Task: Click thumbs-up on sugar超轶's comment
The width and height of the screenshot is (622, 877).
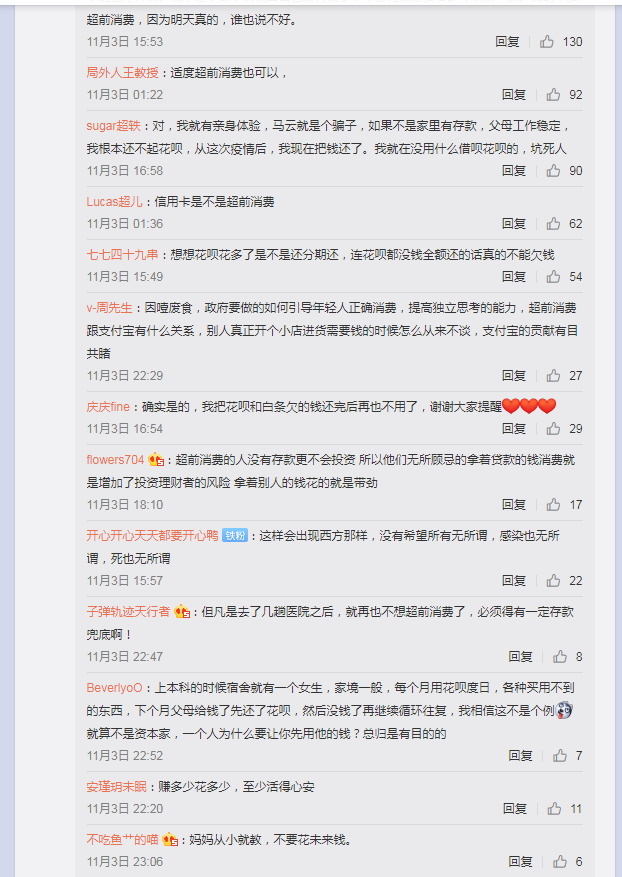Action: click(x=553, y=171)
